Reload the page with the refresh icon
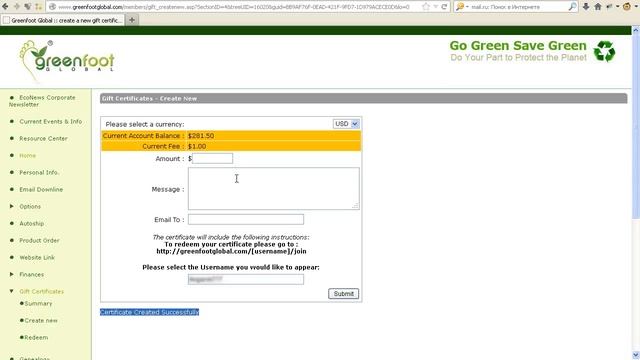 (x=444, y=7)
